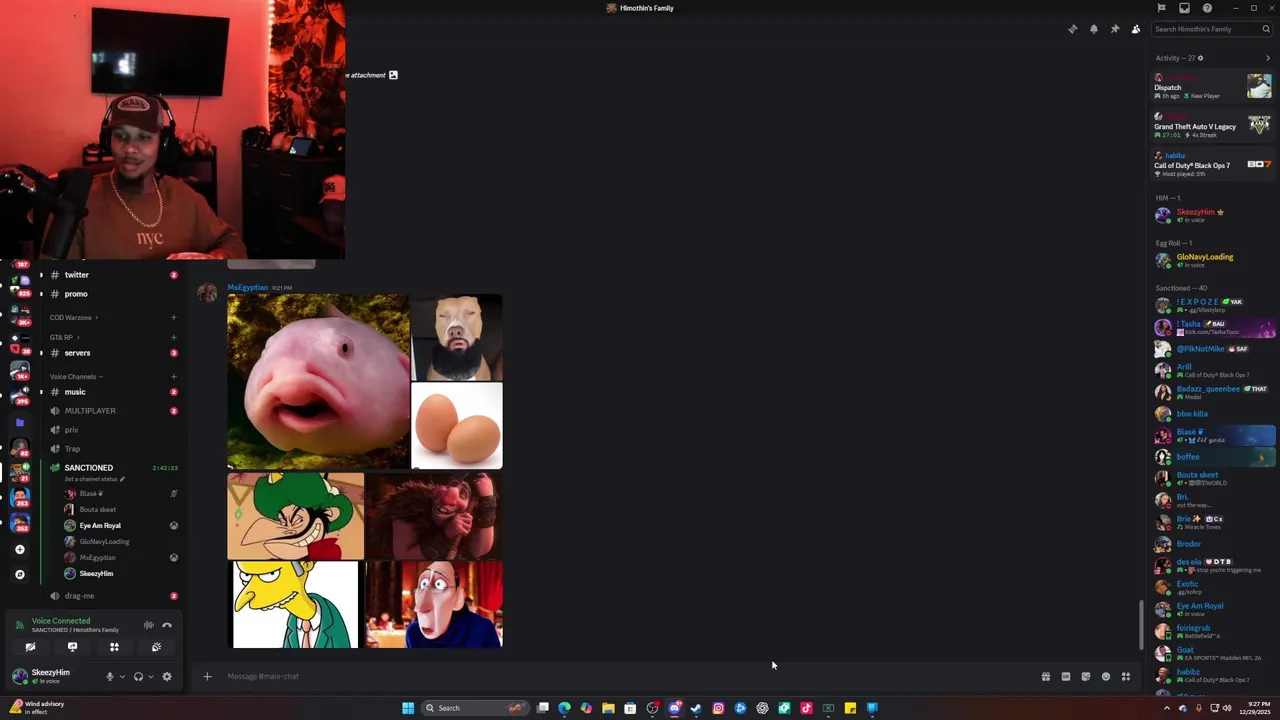Click the search magnifier icon
This screenshot has width=1280, height=720.
coord(1265,29)
